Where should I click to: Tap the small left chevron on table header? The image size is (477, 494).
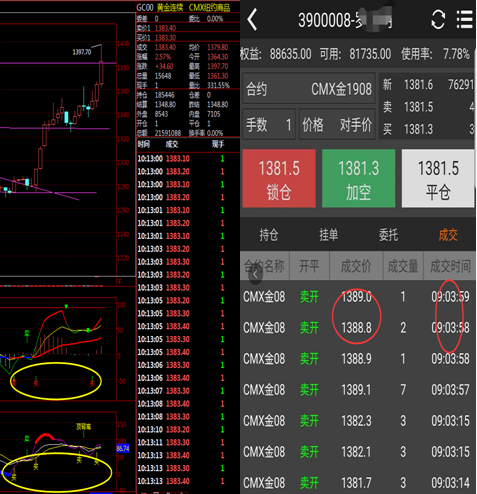pyautogui.click(x=256, y=275)
